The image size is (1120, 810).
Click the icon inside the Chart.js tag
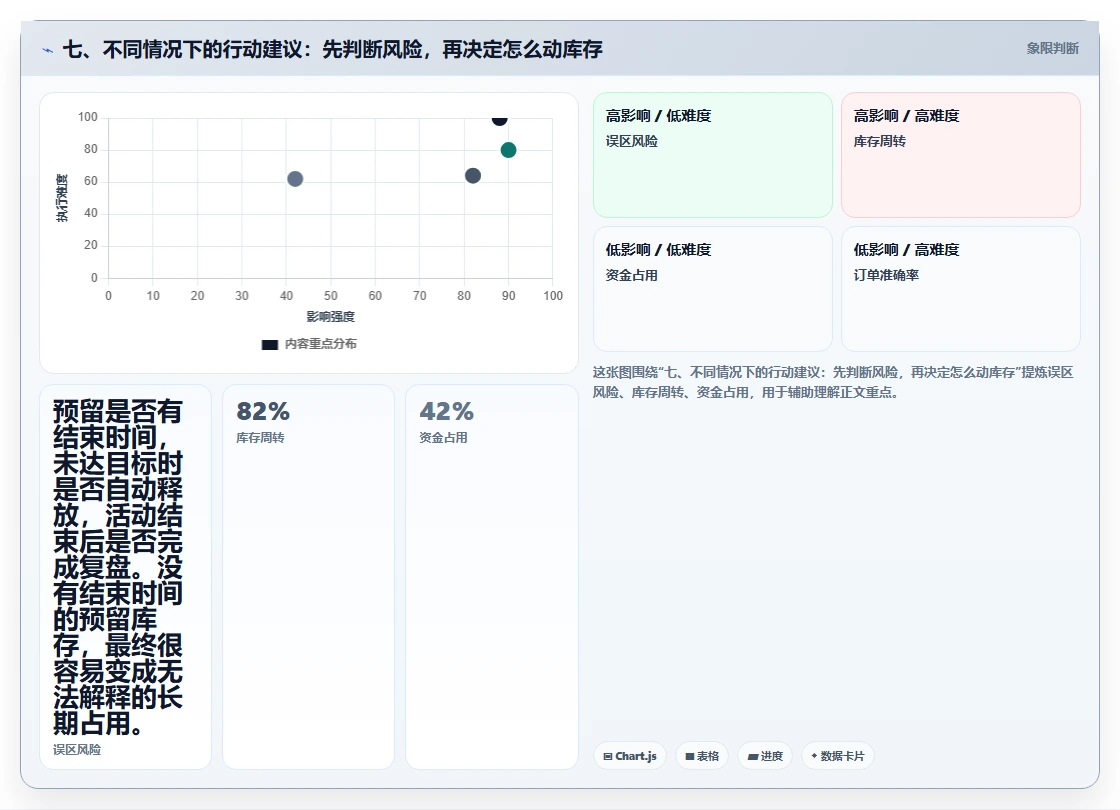608,756
